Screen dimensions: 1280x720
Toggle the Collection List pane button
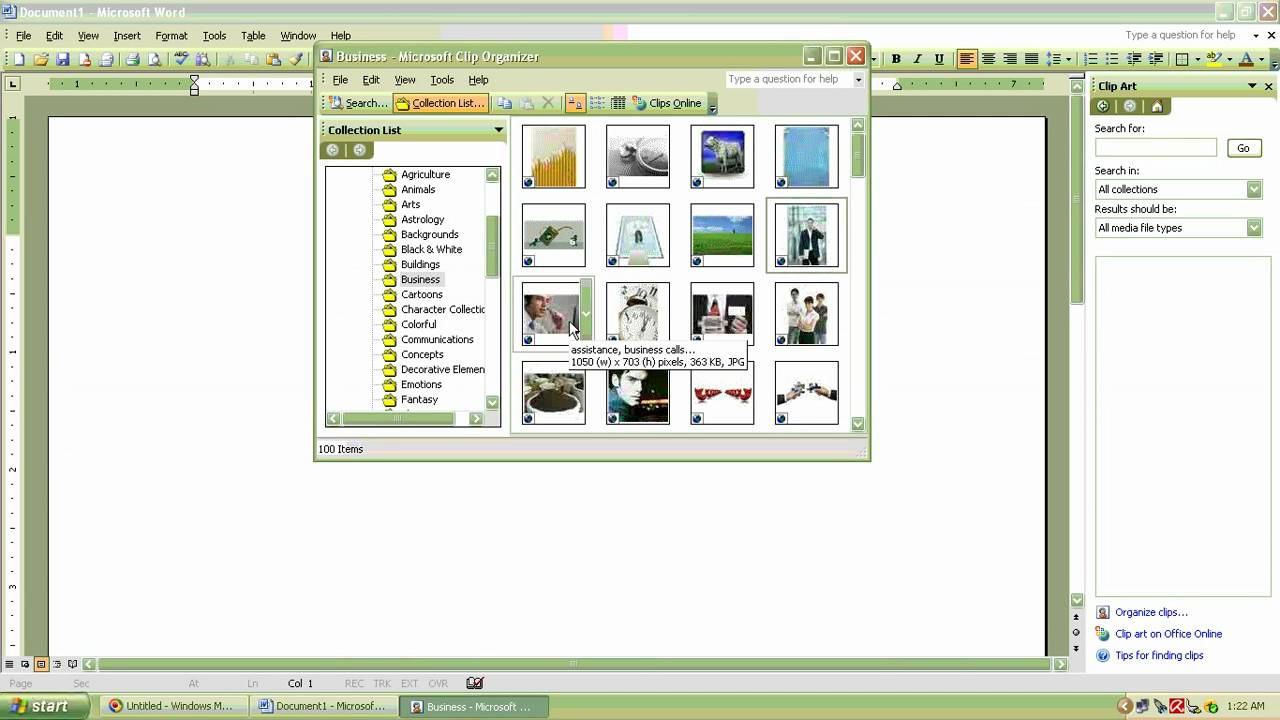439,103
